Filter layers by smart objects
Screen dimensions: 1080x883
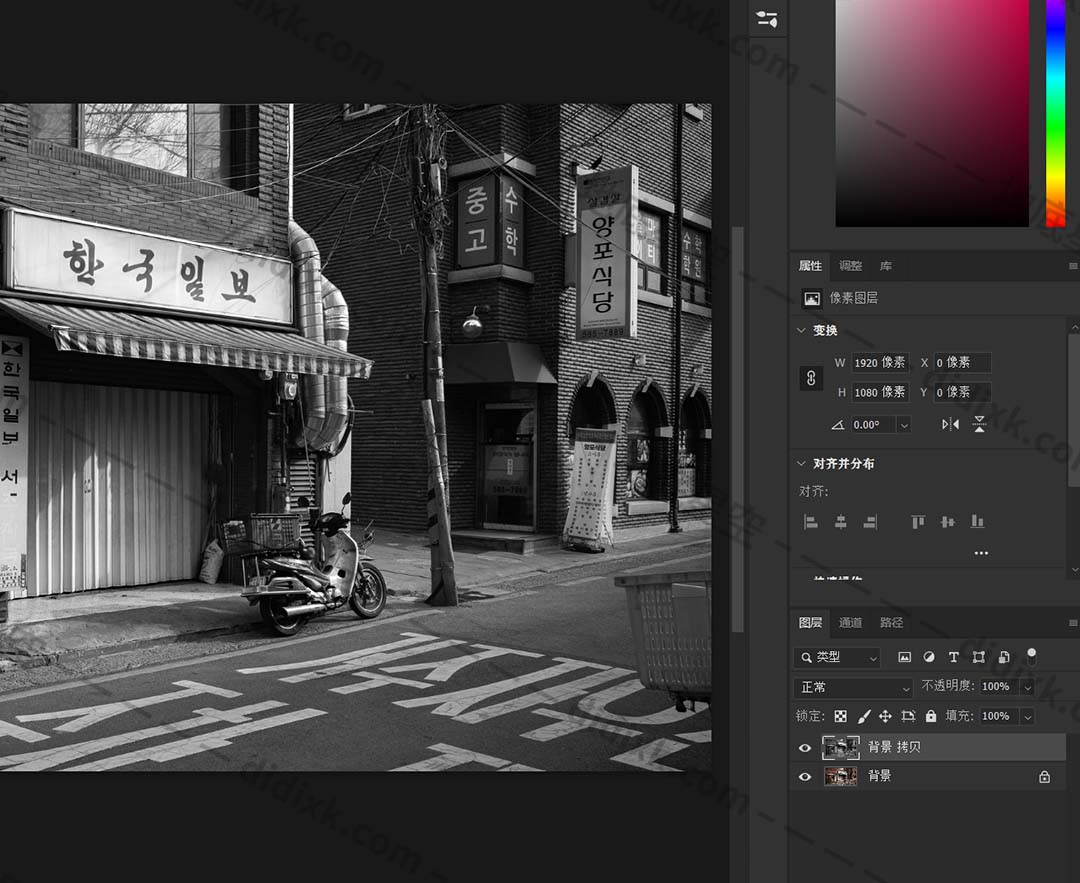click(x=1004, y=657)
